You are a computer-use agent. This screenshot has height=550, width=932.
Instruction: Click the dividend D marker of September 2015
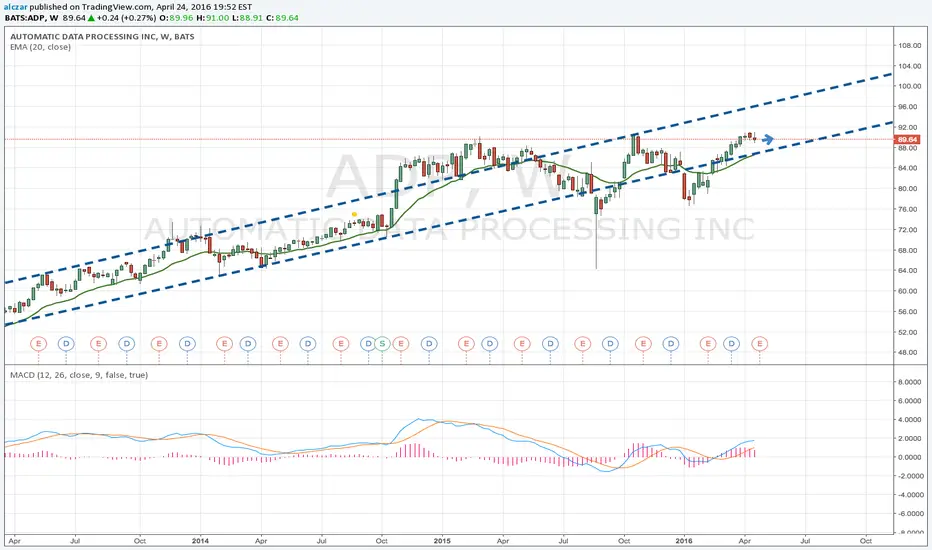[x=610, y=344]
